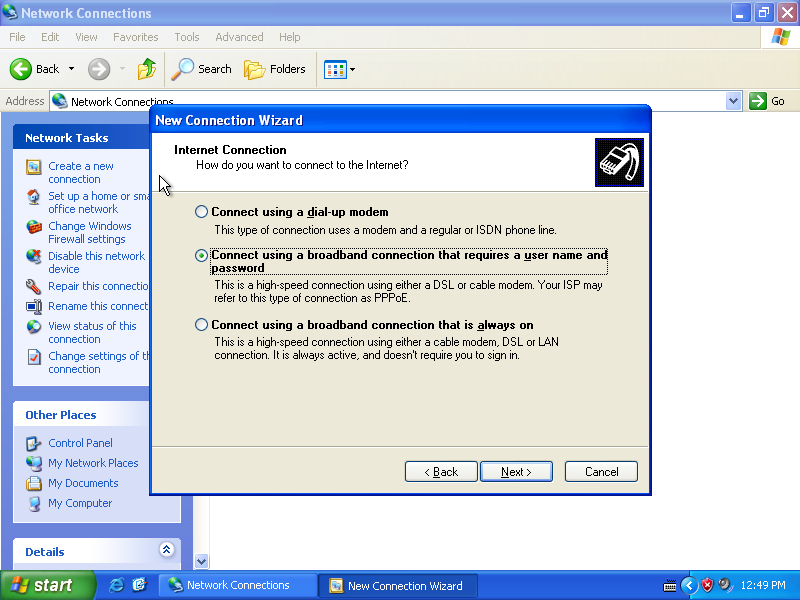Launch Outlook Express from Quick Launch
The width and height of the screenshot is (800, 600).
pos(139,585)
